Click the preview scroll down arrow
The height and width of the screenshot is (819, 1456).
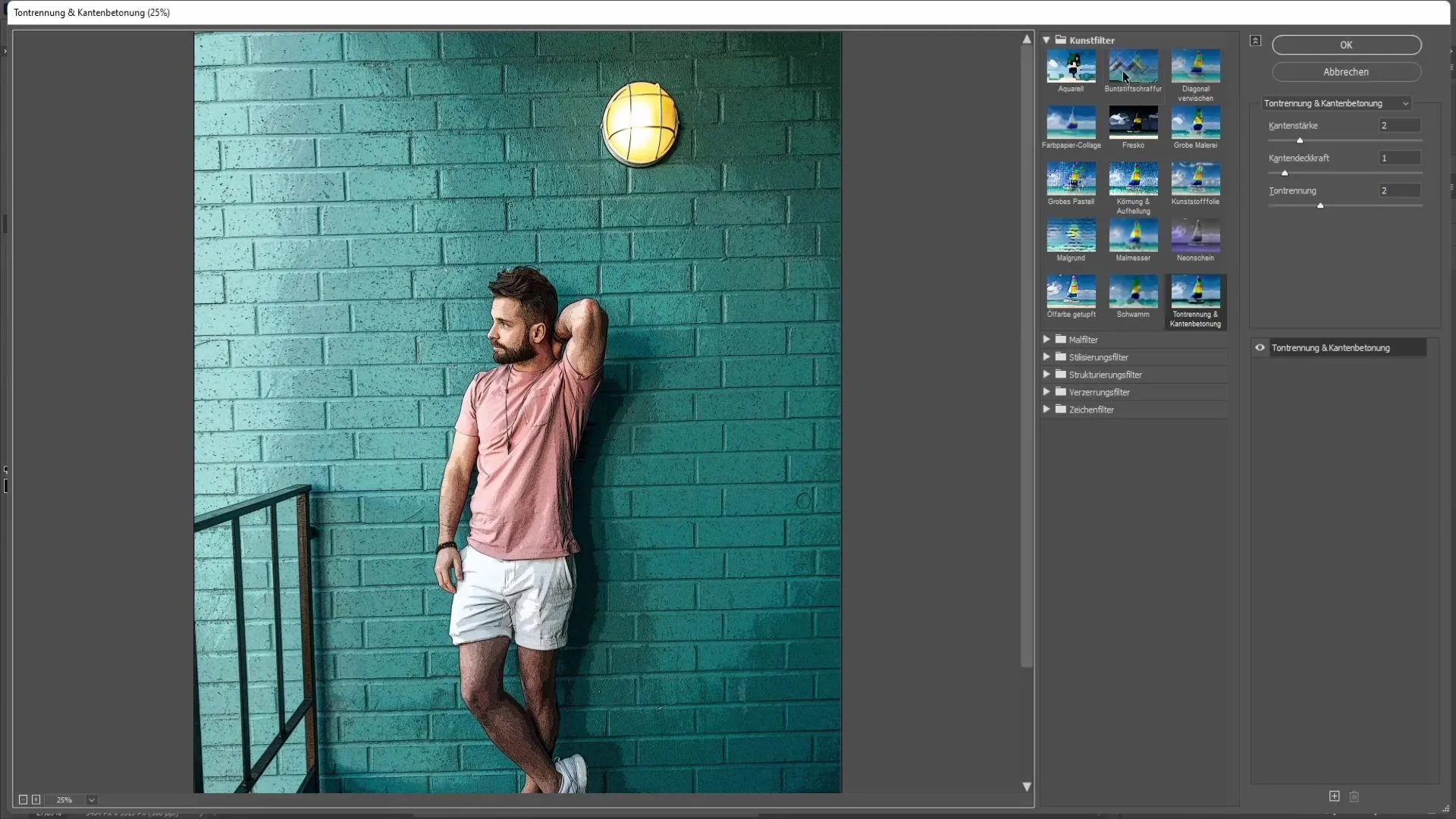click(x=1027, y=787)
